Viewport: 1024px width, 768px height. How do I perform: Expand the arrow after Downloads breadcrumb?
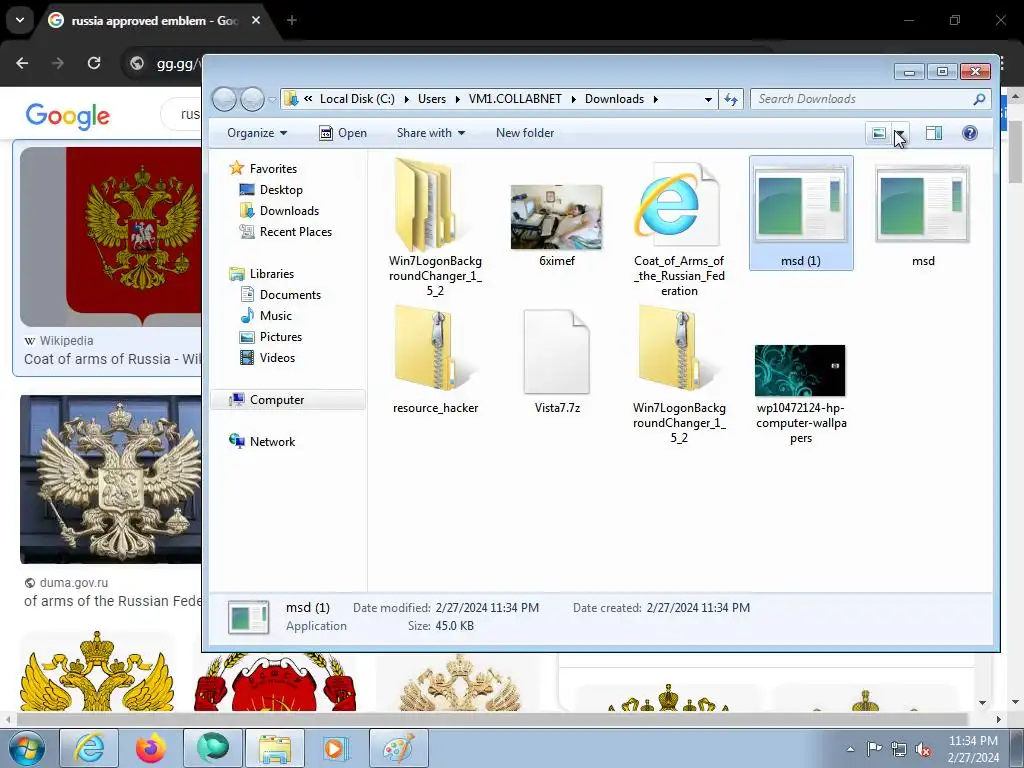point(655,99)
